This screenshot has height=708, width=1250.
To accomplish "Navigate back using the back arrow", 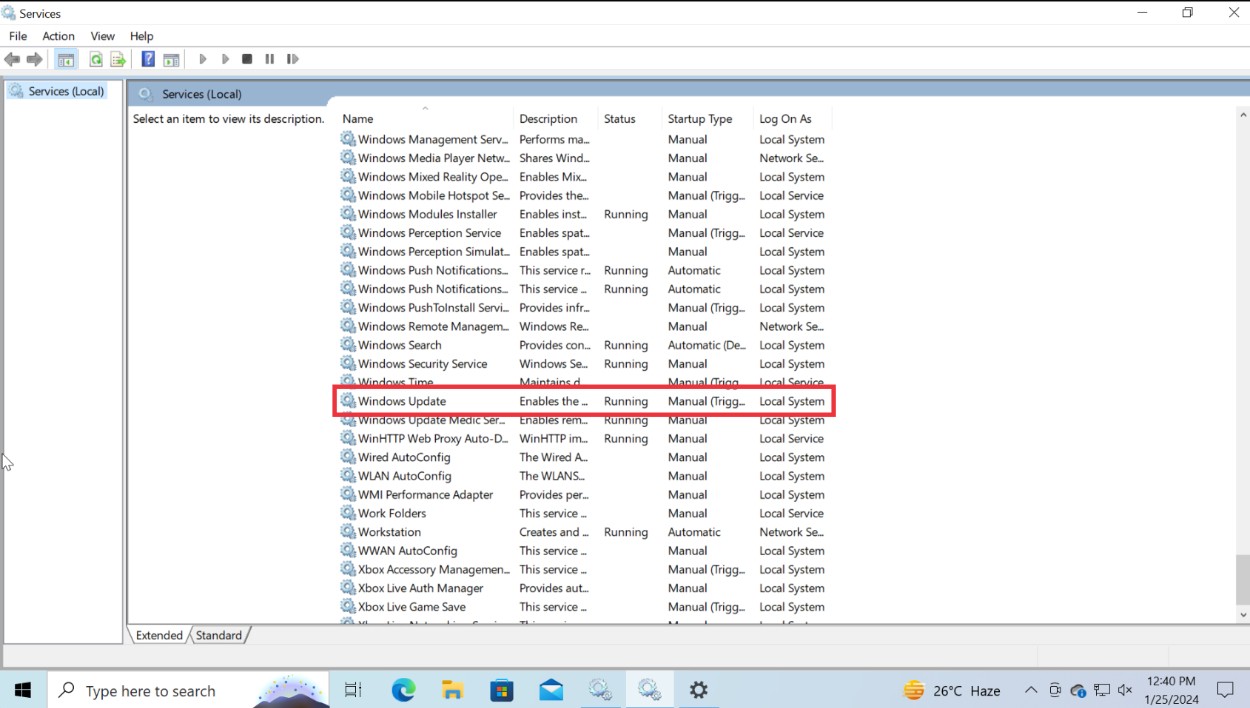I will pyautogui.click(x=12, y=59).
